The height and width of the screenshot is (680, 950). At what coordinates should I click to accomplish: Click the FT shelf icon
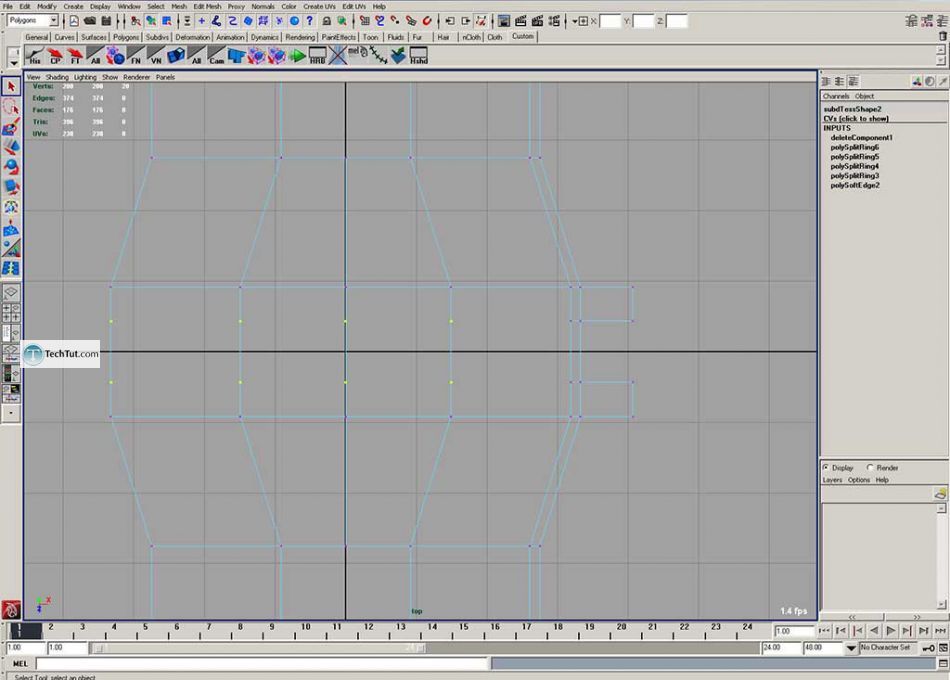[x=75, y=56]
